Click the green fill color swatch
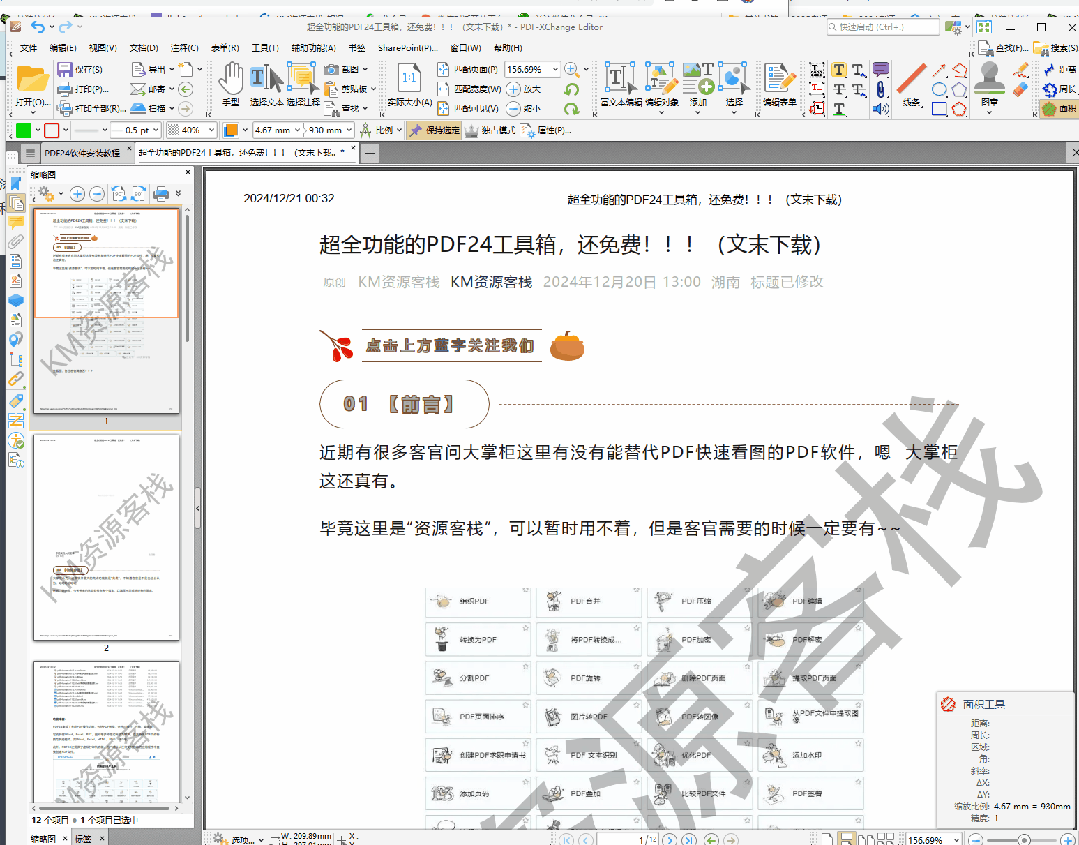Screen dimensions: 1079x845 point(23,130)
